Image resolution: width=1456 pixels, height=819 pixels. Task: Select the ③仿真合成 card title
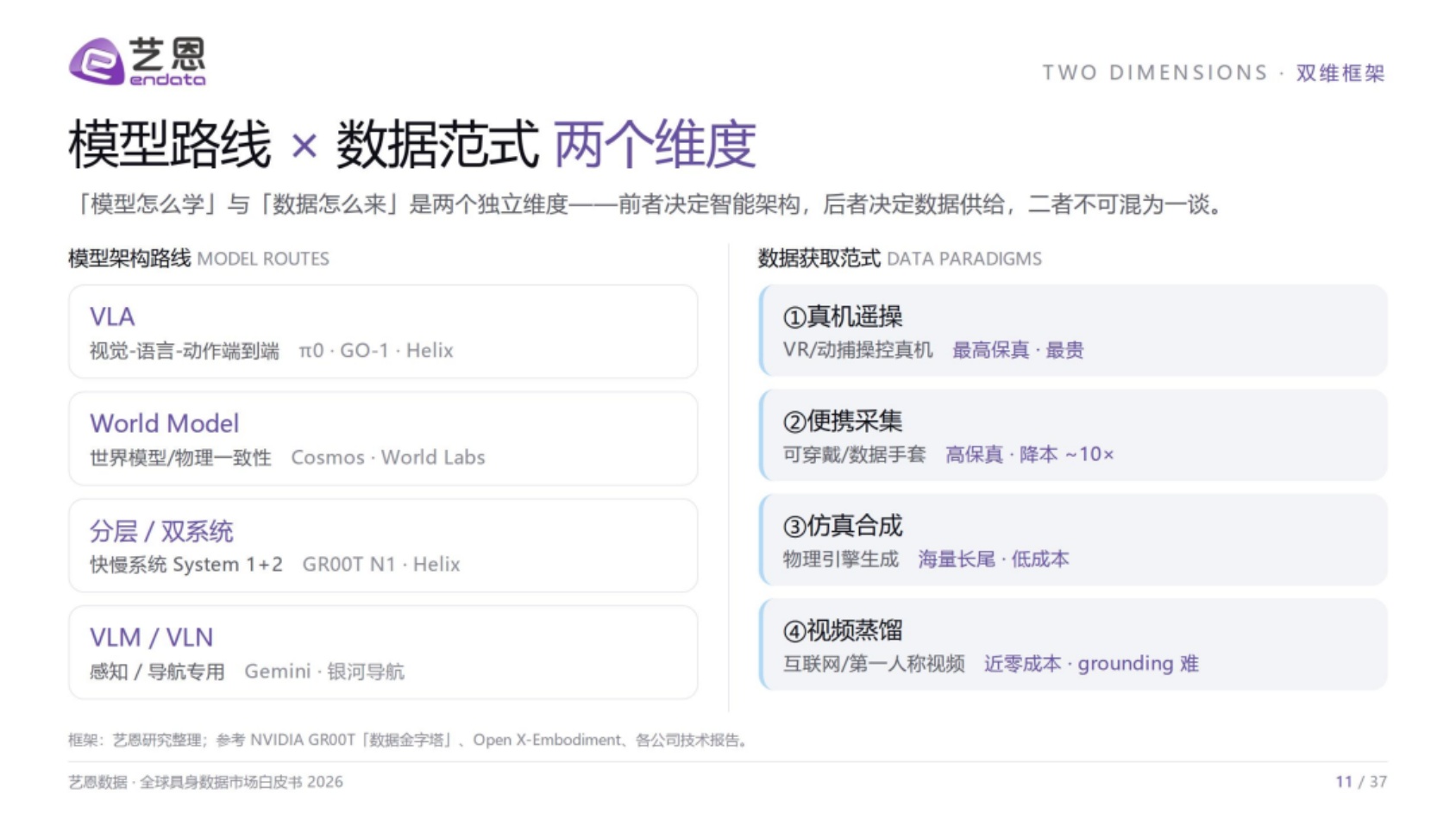tap(843, 526)
